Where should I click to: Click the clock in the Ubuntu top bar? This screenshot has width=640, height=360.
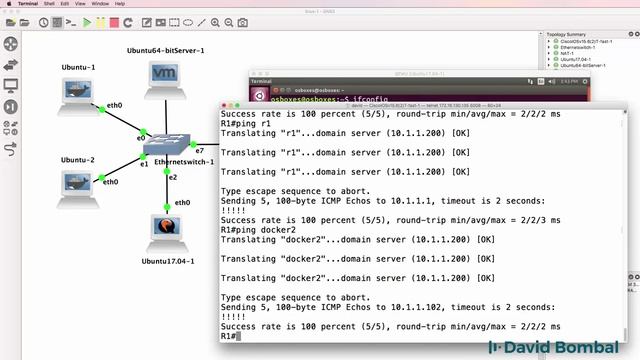[569, 82]
